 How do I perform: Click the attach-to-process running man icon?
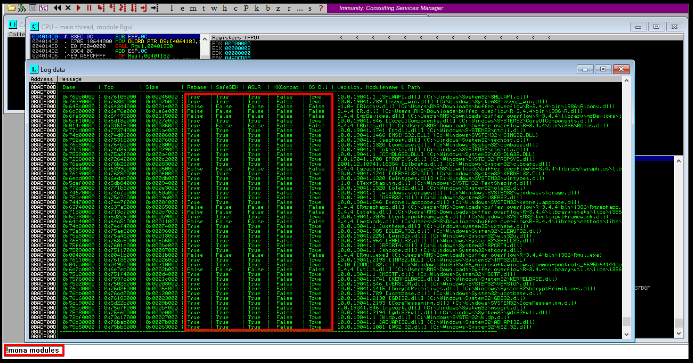21,8
